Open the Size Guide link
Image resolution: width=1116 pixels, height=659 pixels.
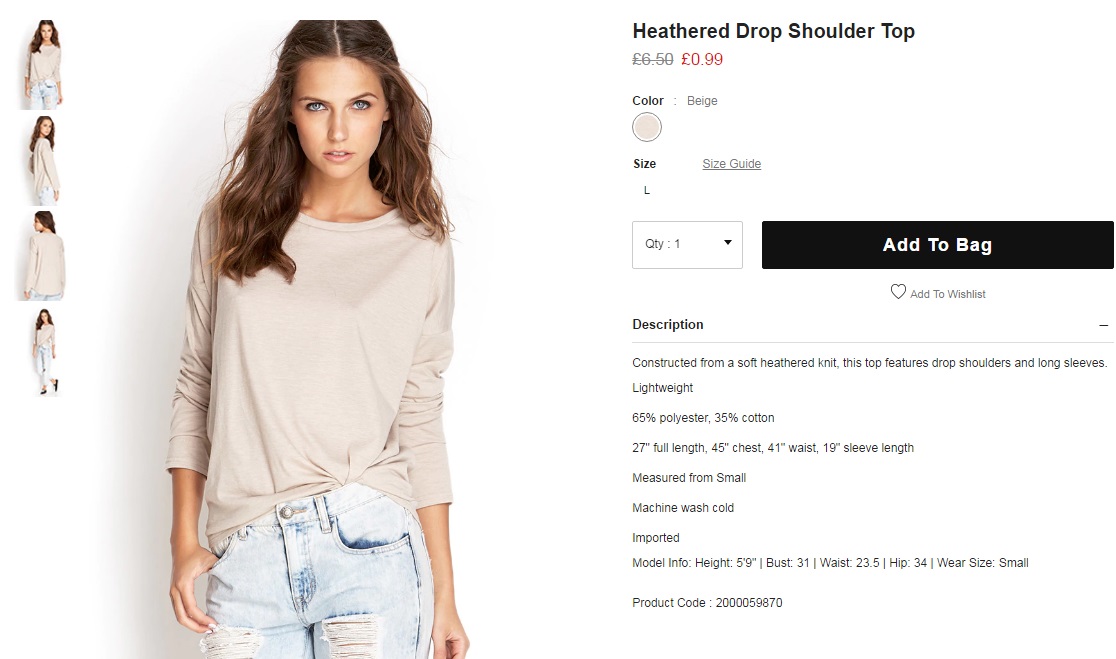pos(731,164)
